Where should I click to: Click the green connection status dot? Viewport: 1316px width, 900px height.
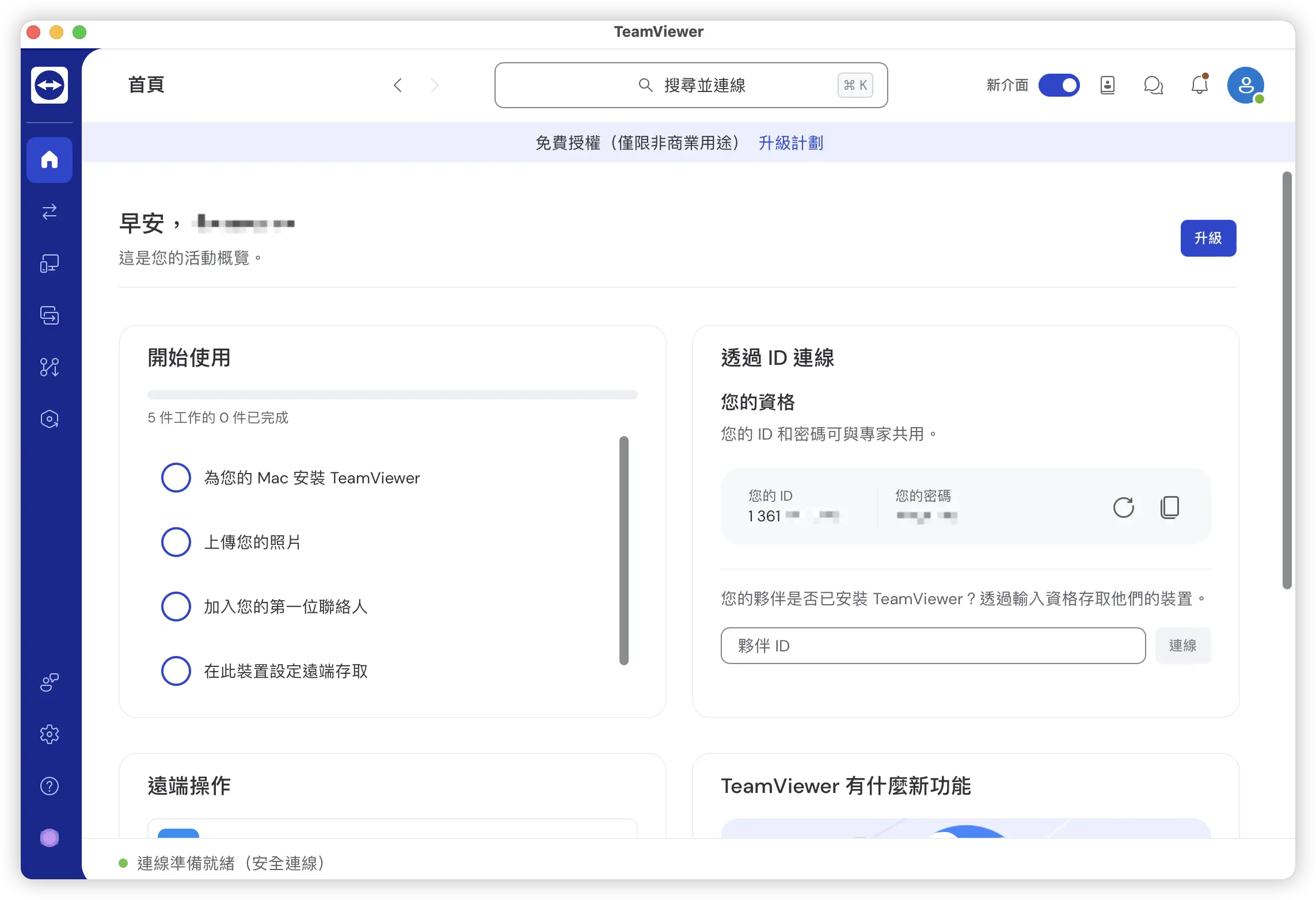[x=123, y=863]
